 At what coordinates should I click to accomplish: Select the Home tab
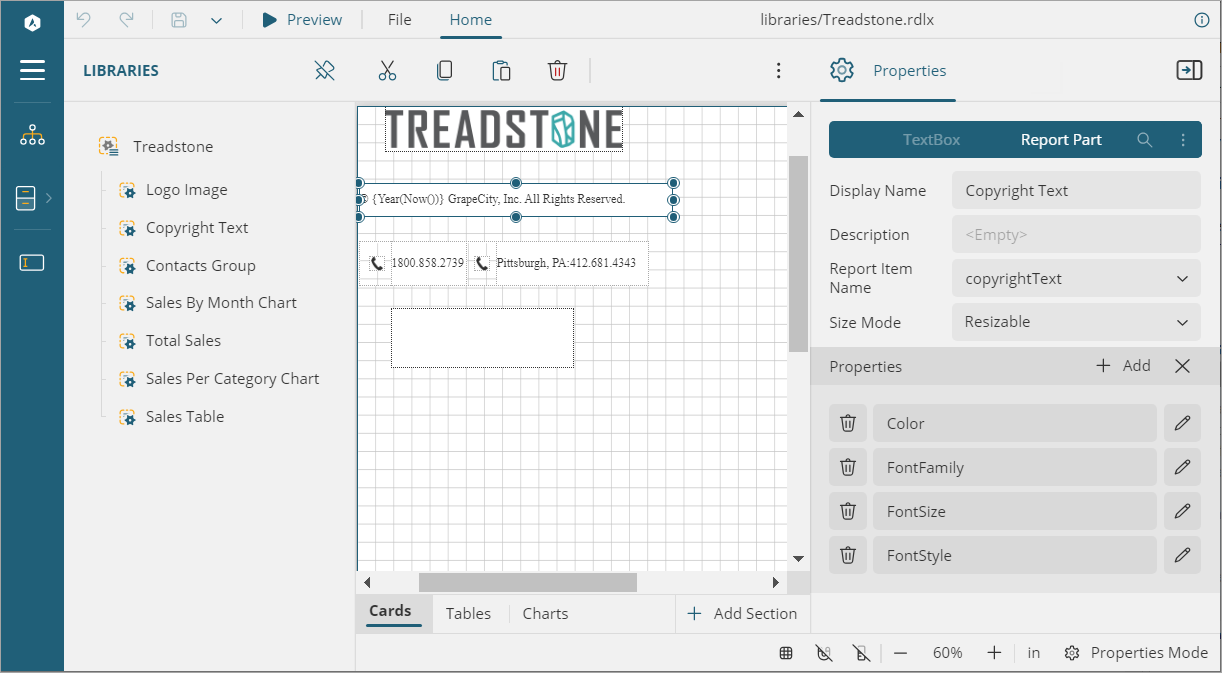[471, 20]
